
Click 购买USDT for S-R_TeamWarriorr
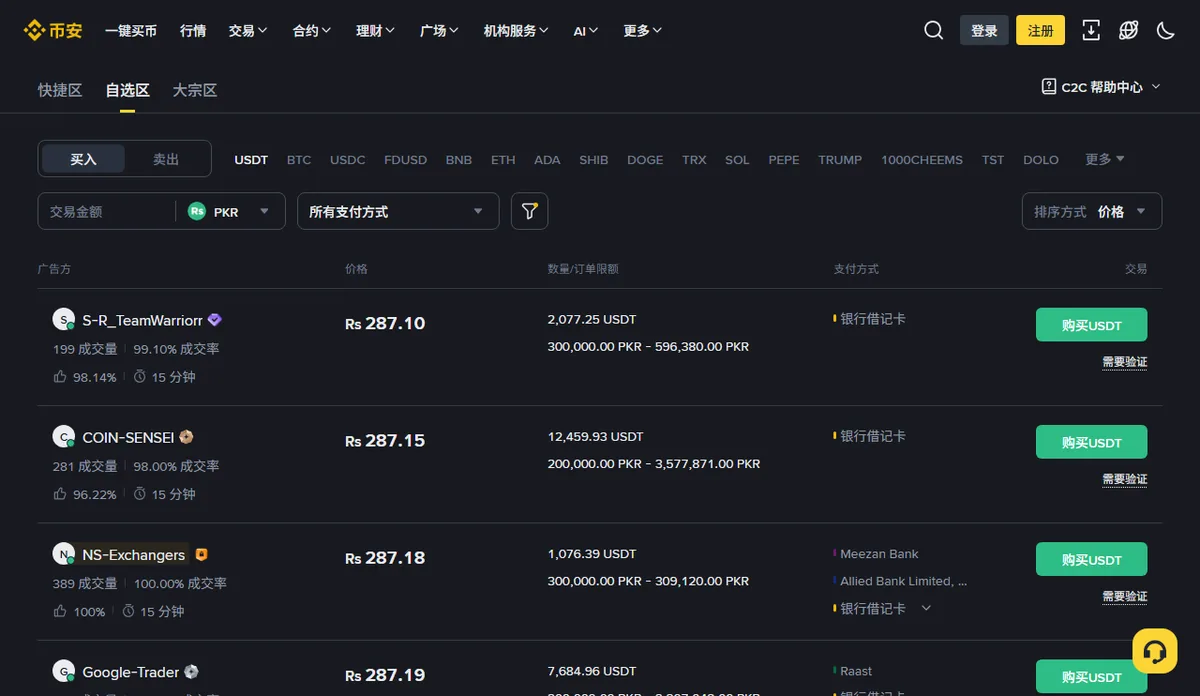pyautogui.click(x=1091, y=325)
